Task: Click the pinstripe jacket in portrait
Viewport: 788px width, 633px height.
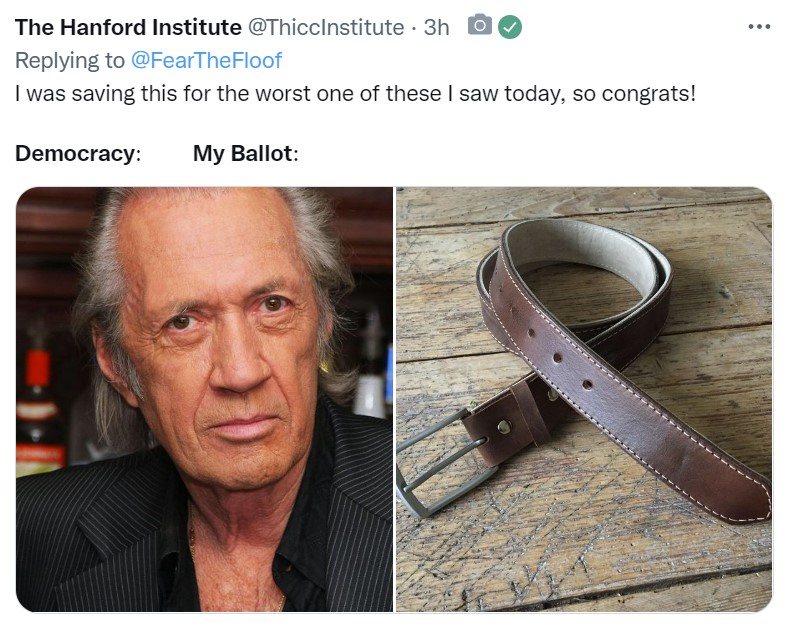Action: [101, 543]
